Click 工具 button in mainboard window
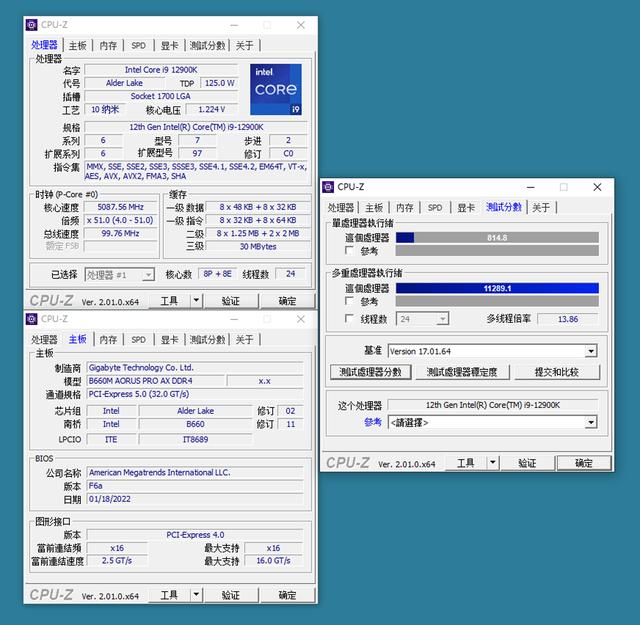The image size is (640, 625). (169, 595)
